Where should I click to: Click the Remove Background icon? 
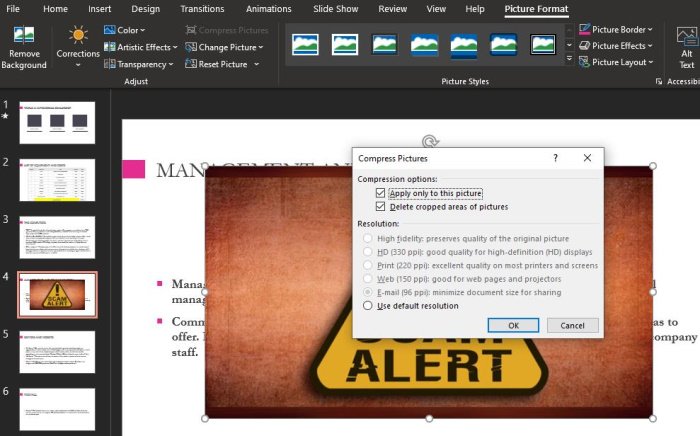click(x=24, y=35)
